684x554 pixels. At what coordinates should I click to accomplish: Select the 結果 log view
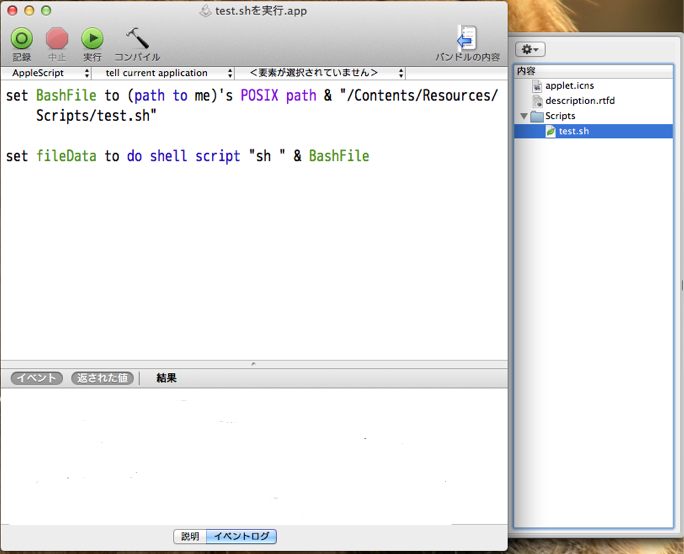166,378
